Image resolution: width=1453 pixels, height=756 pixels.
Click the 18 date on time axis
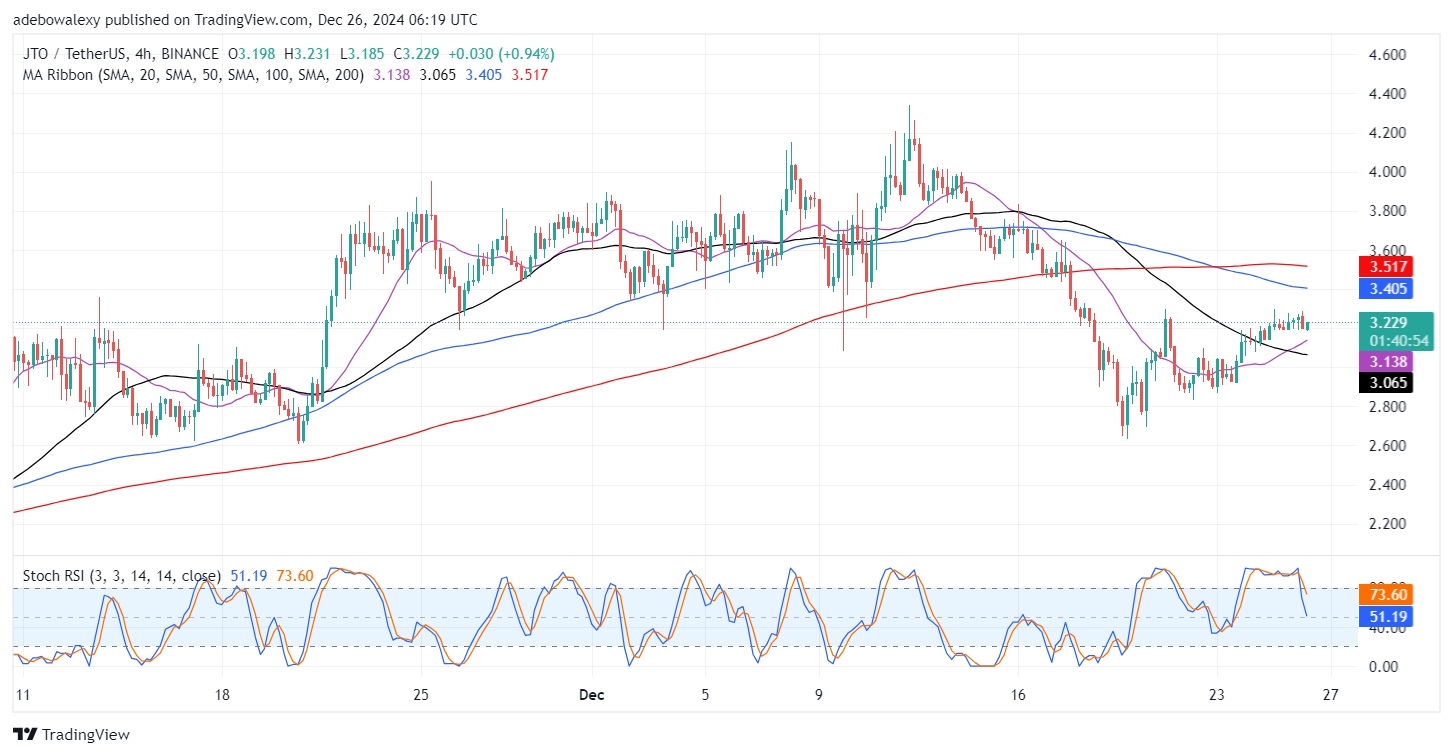[222, 694]
